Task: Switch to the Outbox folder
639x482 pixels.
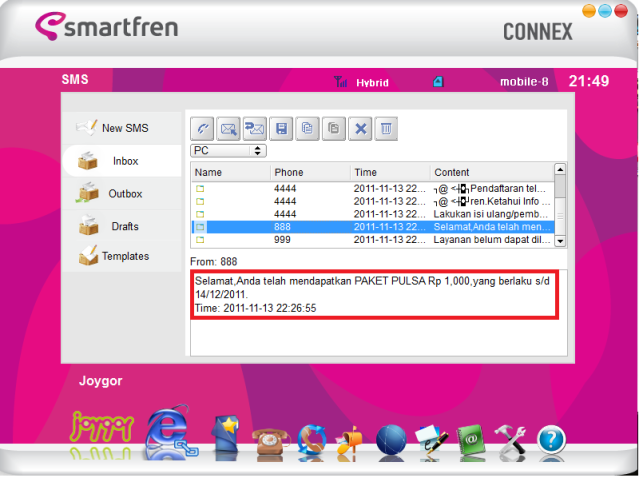Action: tap(121, 194)
